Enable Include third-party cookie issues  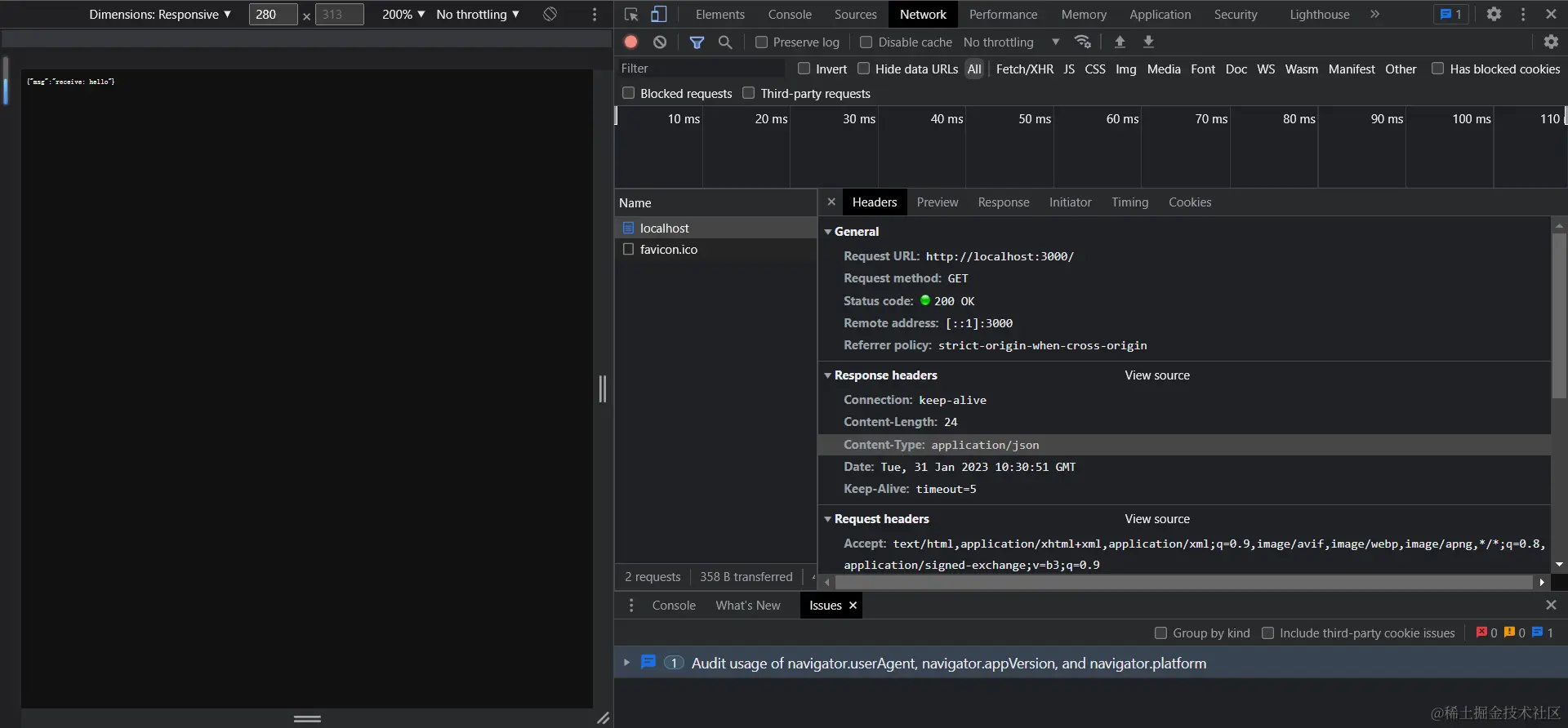point(1267,633)
